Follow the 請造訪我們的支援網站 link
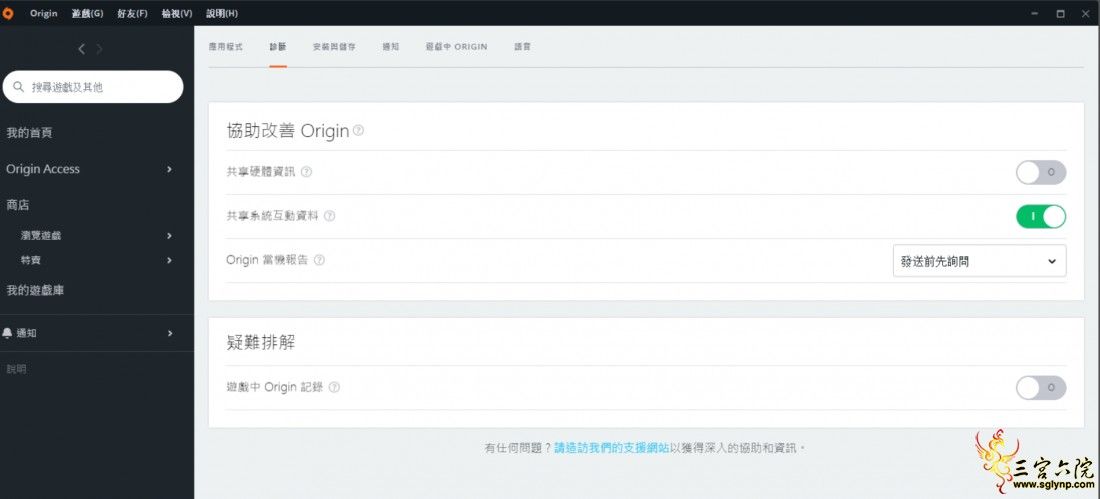The height and width of the screenshot is (499, 1100). click(x=612, y=448)
